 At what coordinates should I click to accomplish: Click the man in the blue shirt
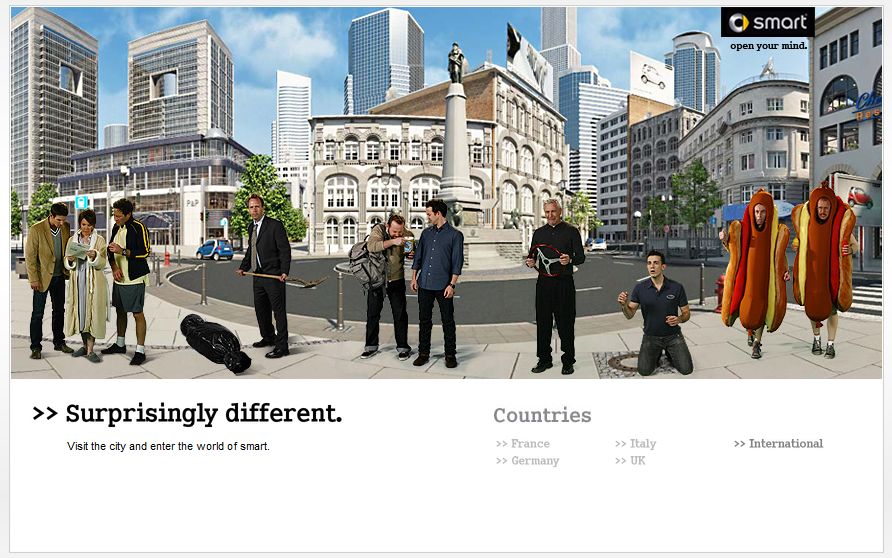click(x=437, y=283)
